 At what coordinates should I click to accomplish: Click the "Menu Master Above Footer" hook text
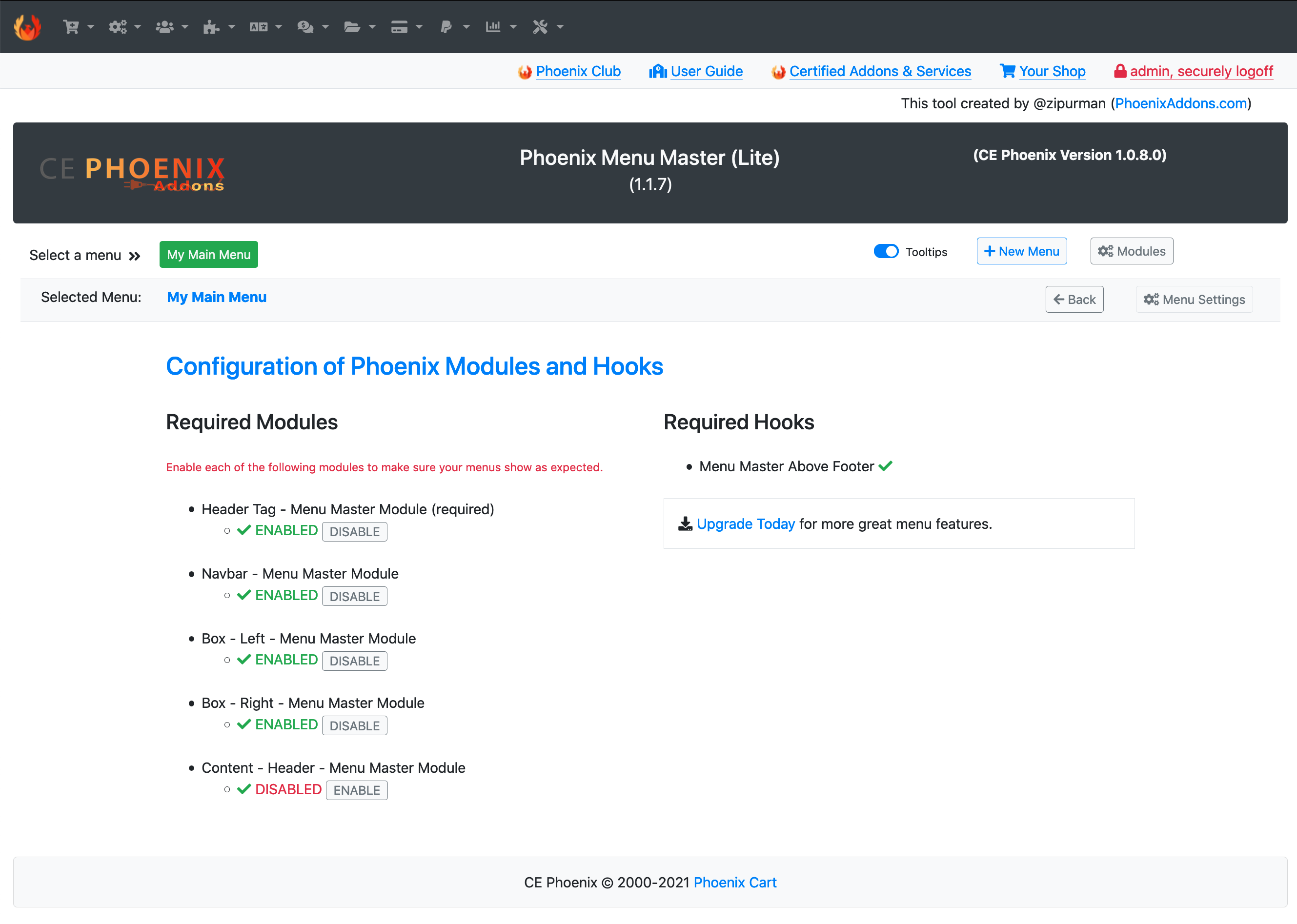click(787, 466)
